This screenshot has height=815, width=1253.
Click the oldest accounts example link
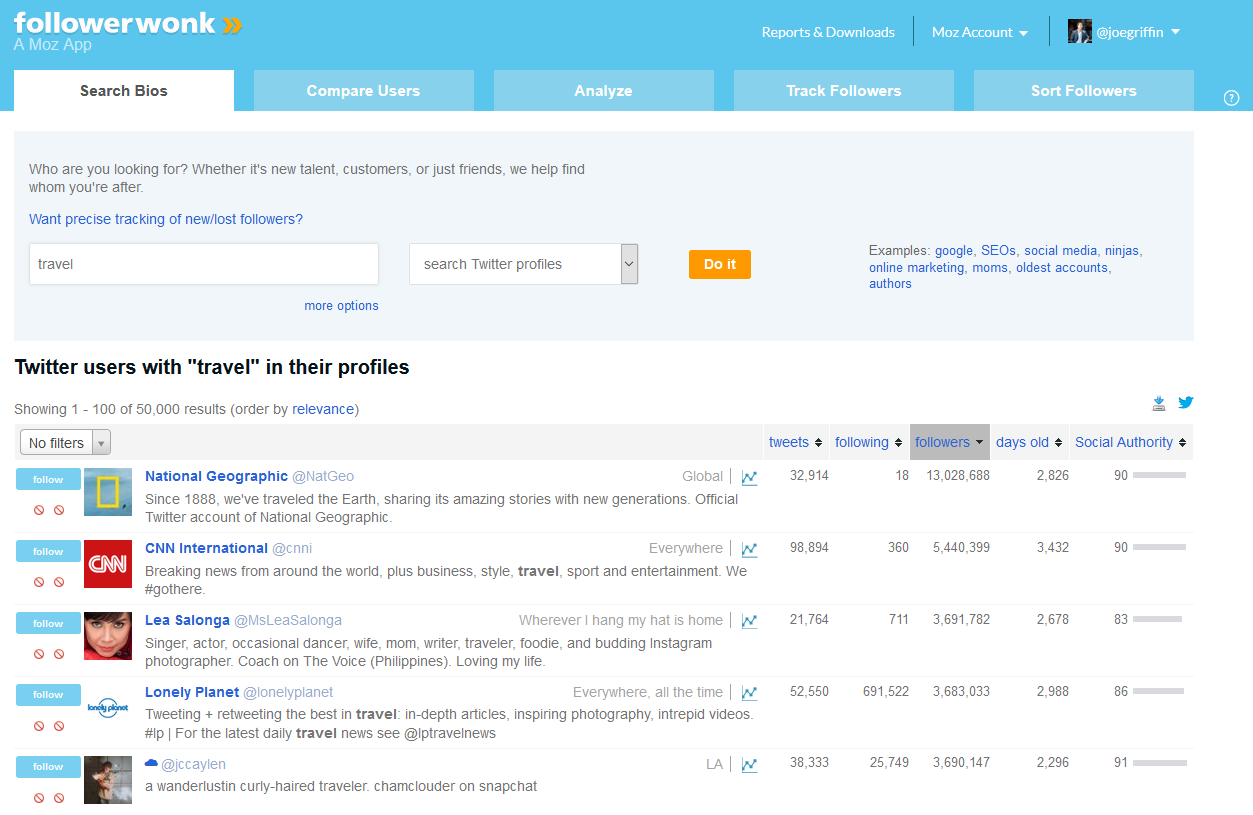(x=1062, y=267)
